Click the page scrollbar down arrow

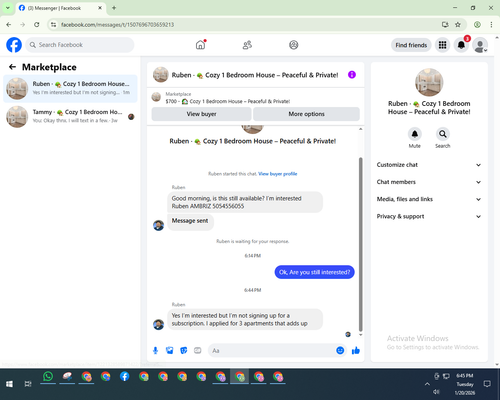[497, 364]
